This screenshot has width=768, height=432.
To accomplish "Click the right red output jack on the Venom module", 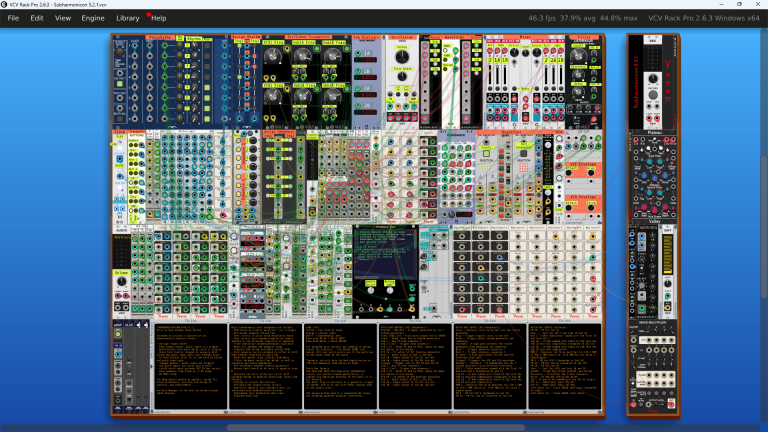I will 657,118.
